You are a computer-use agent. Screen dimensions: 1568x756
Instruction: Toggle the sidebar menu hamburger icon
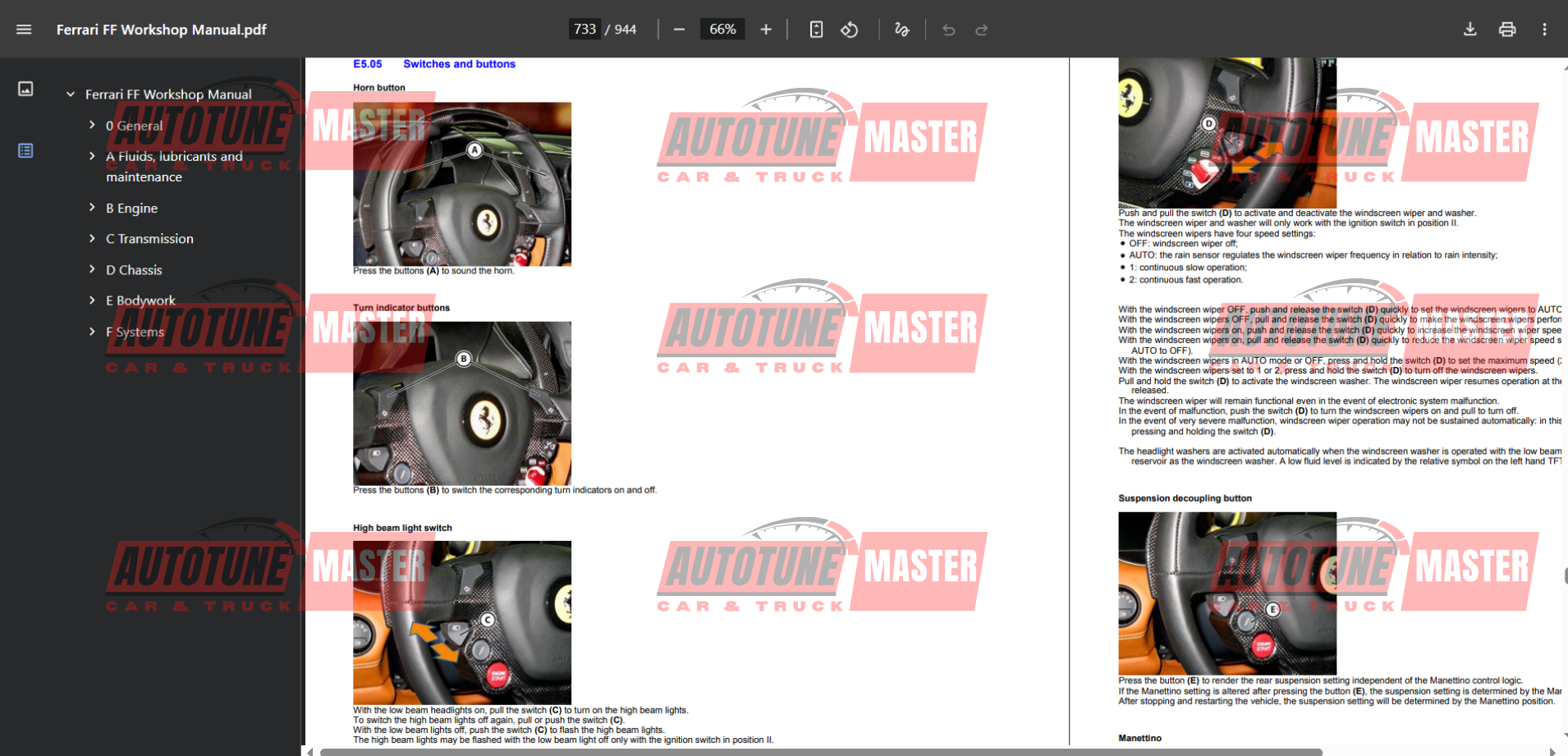[x=24, y=30]
